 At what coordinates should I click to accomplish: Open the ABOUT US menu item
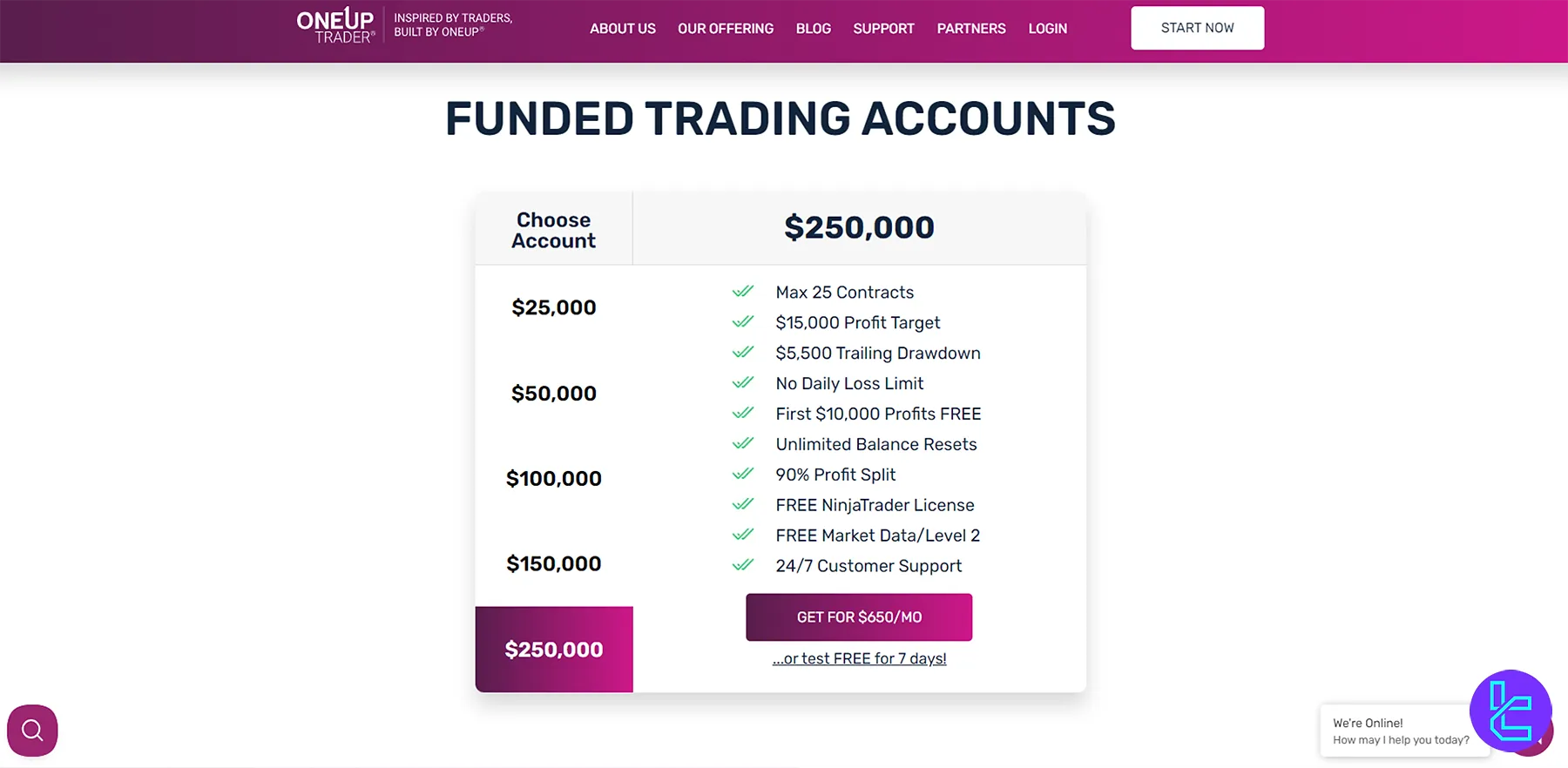coord(622,28)
